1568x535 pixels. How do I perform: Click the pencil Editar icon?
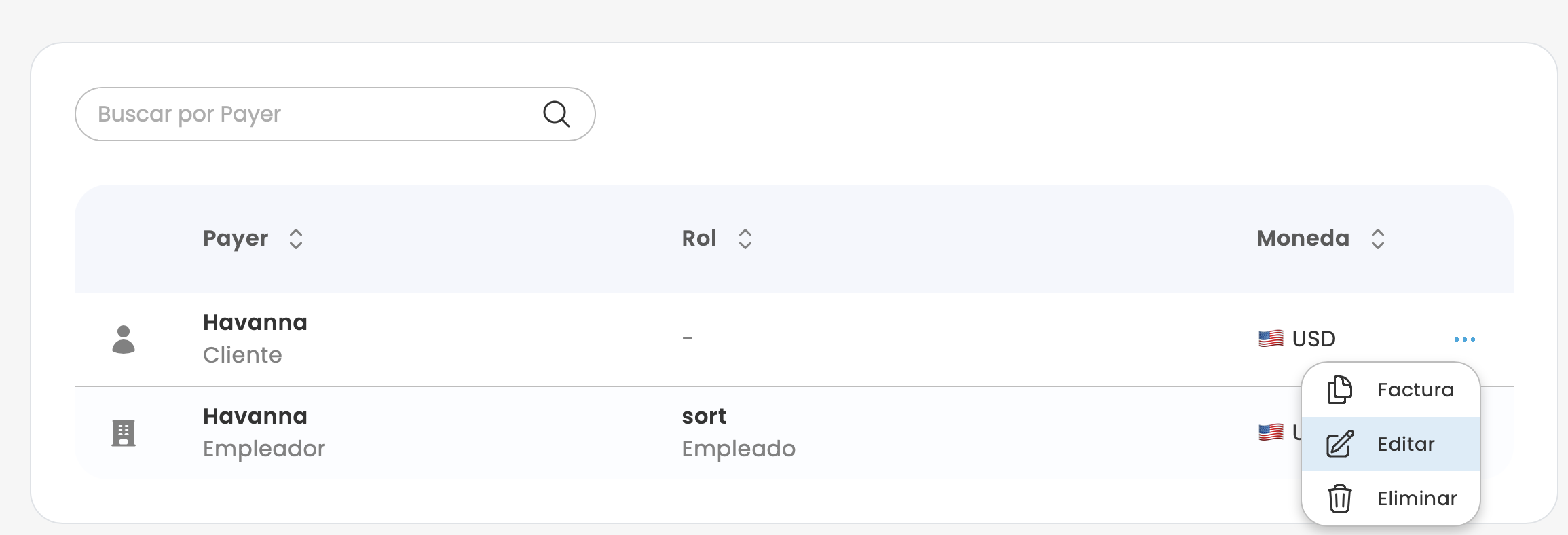pyautogui.click(x=1340, y=444)
